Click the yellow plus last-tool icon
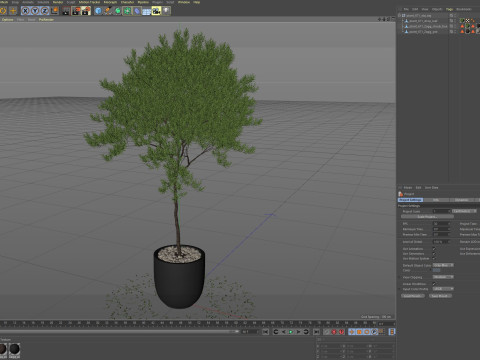Image resolution: width=480 pixels, height=360 pixels. [13, 11]
